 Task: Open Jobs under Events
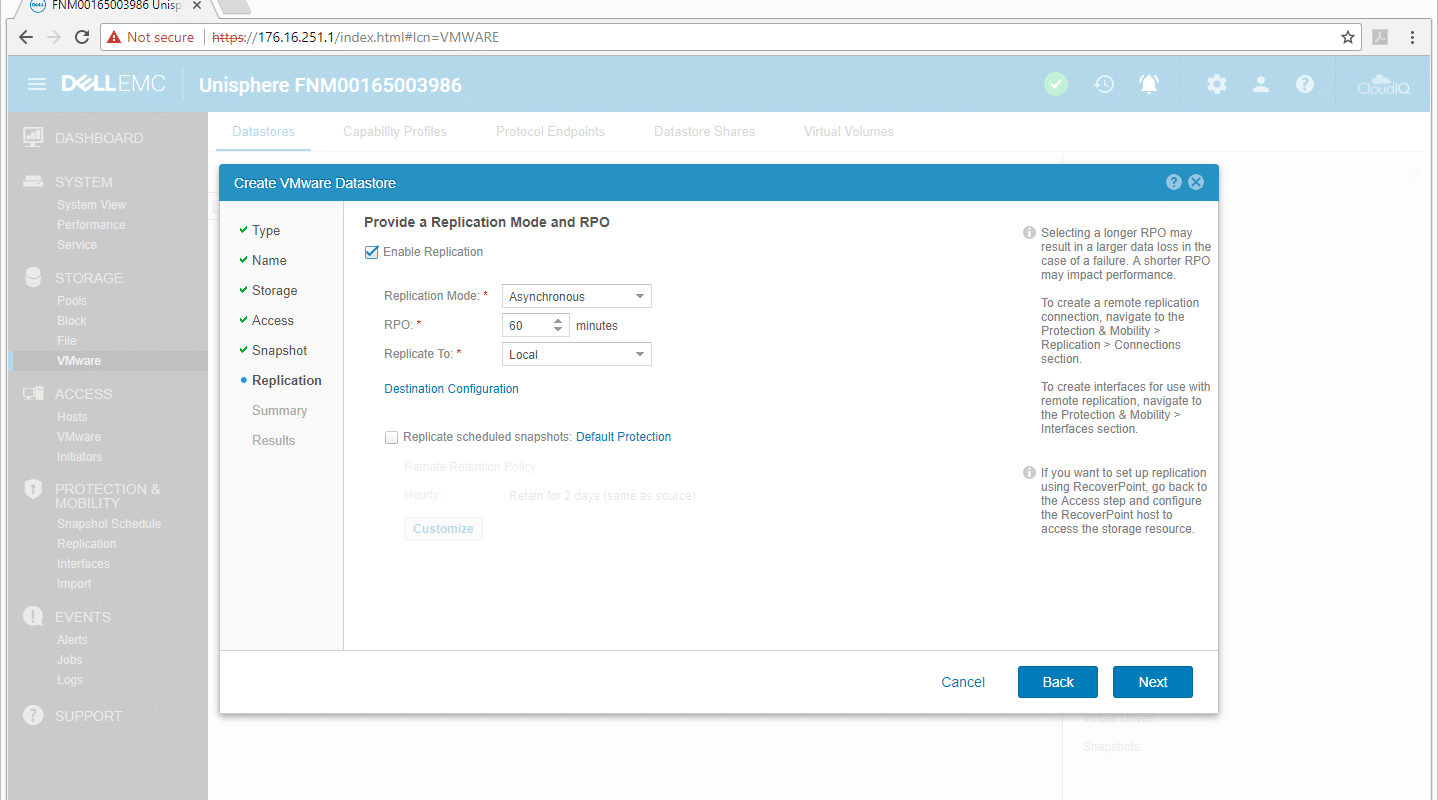coord(70,660)
